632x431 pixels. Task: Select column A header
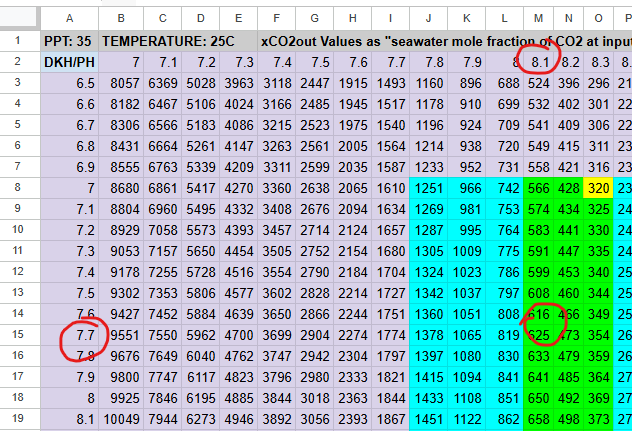[70, 17]
